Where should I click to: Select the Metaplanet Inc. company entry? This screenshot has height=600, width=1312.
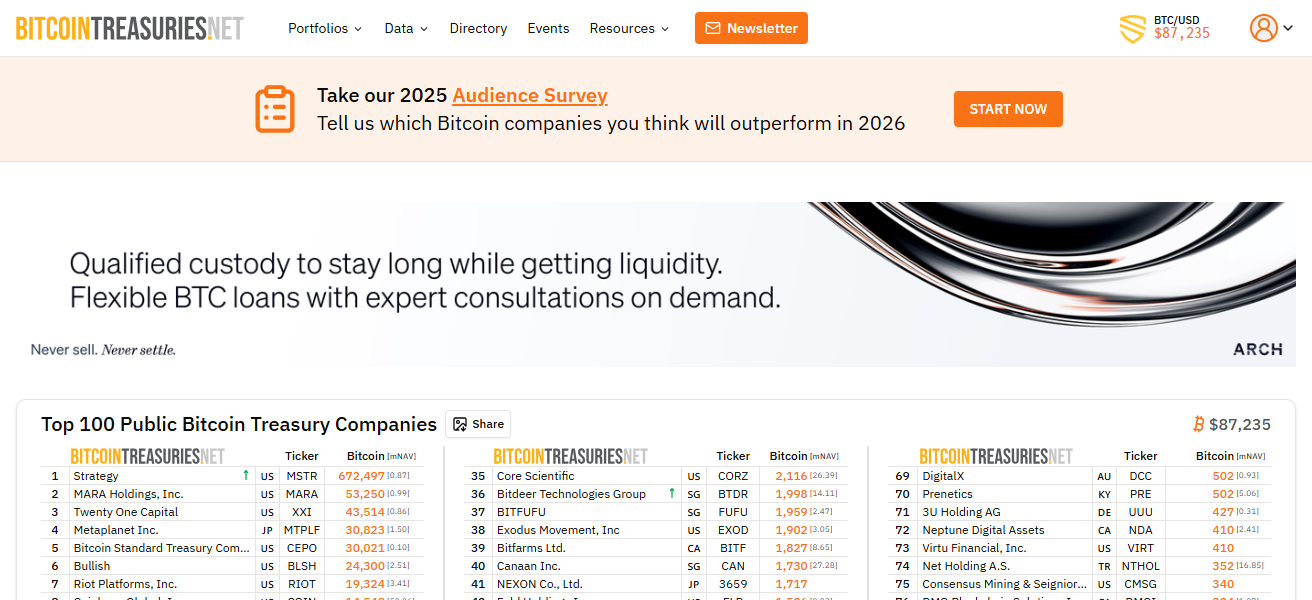point(116,530)
